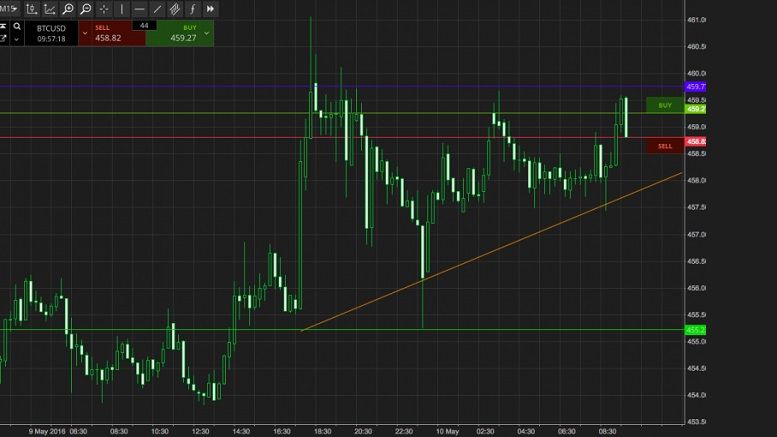Select the green 455.2 price level tag
777x437 pixels.
(x=695, y=330)
